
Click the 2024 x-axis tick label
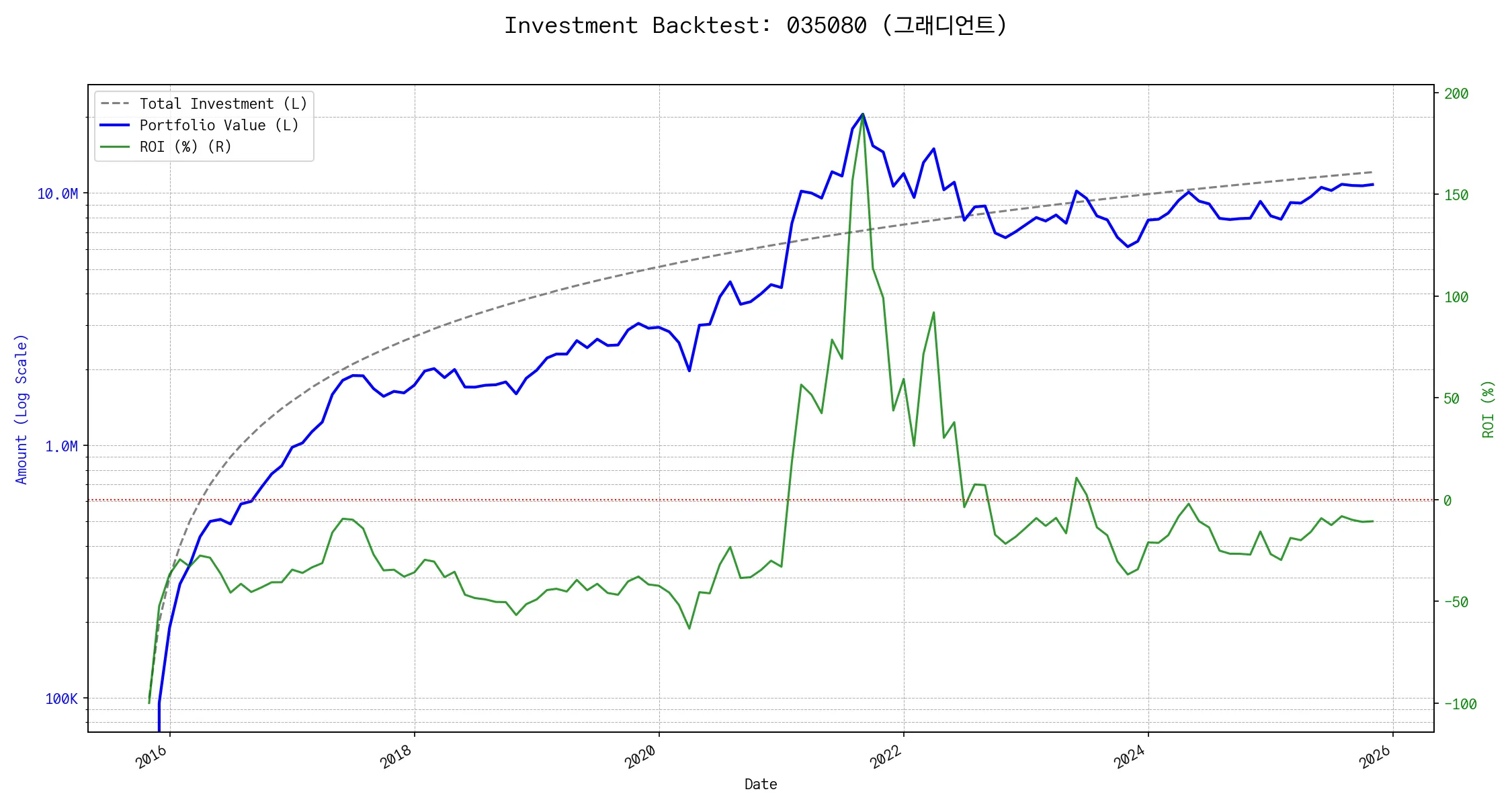coord(1130,757)
